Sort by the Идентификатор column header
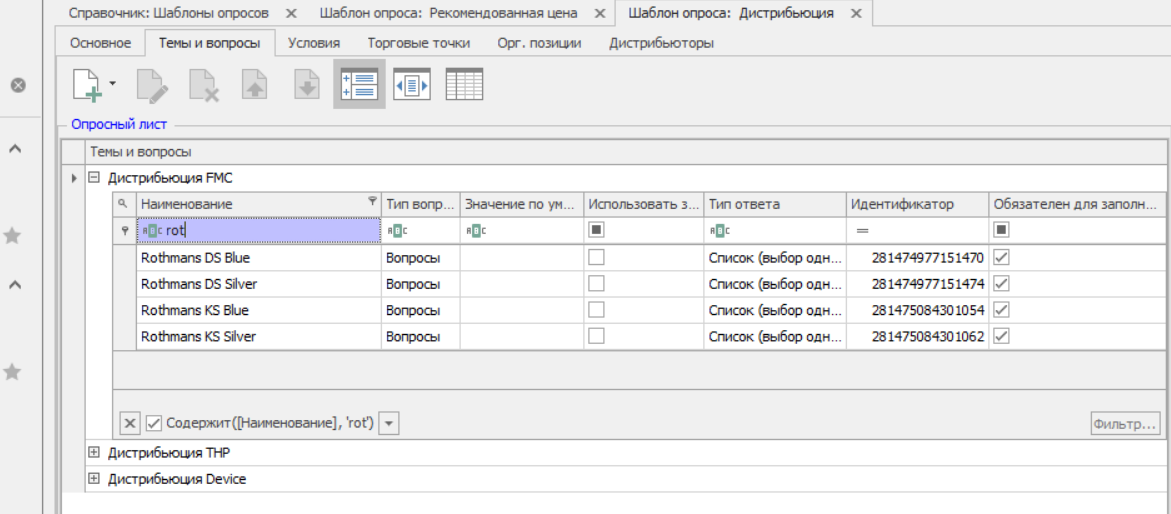The height and width of the screenshot is (514, 1171). pos(918,204)
